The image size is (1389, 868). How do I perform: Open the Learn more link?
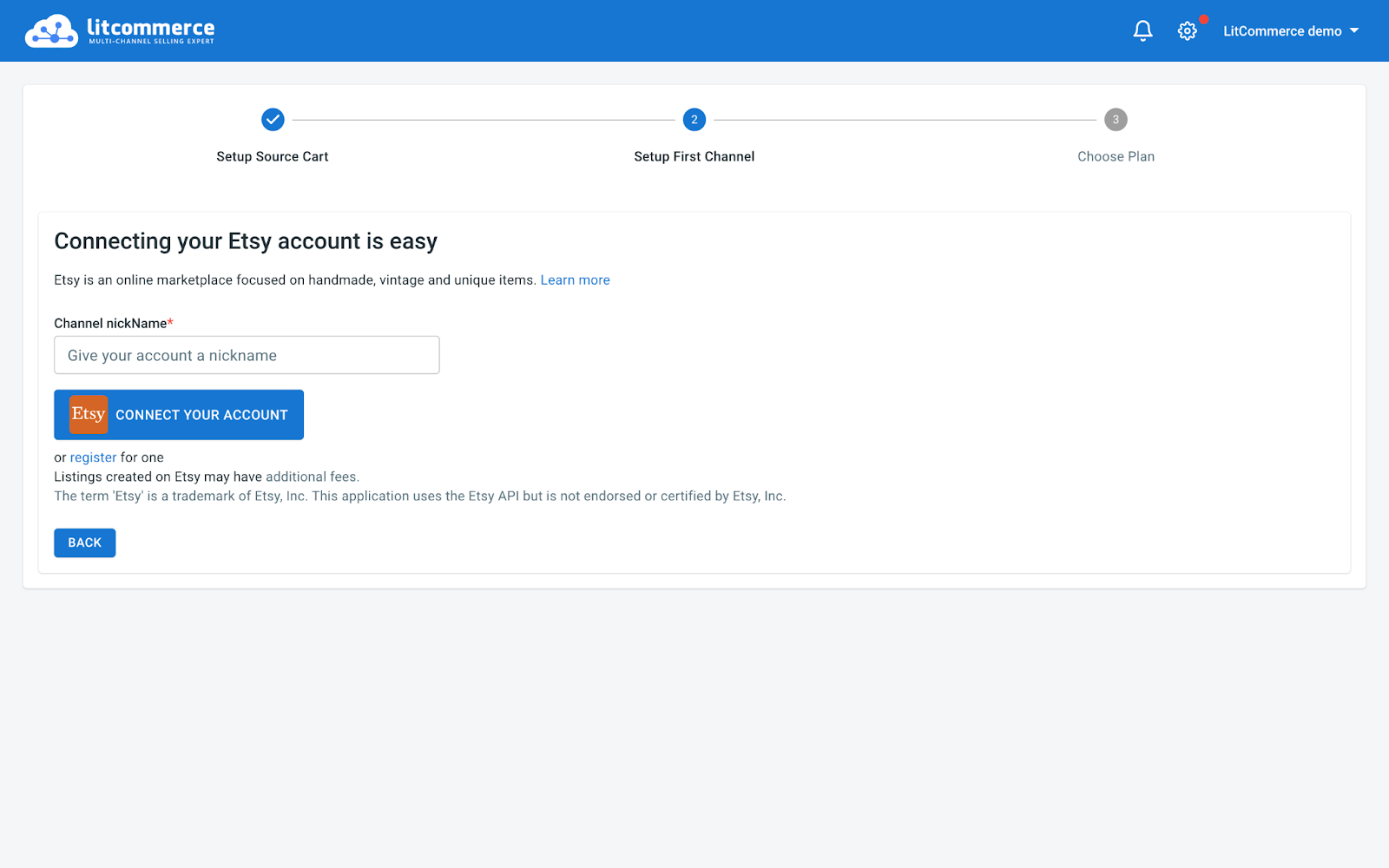coord(575,280)
